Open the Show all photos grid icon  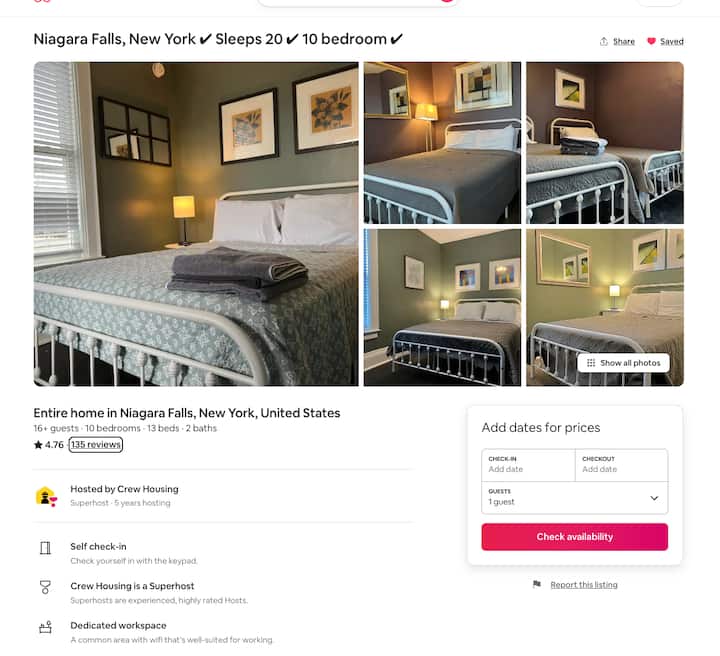pyautogui.click(x=591, y=363)
